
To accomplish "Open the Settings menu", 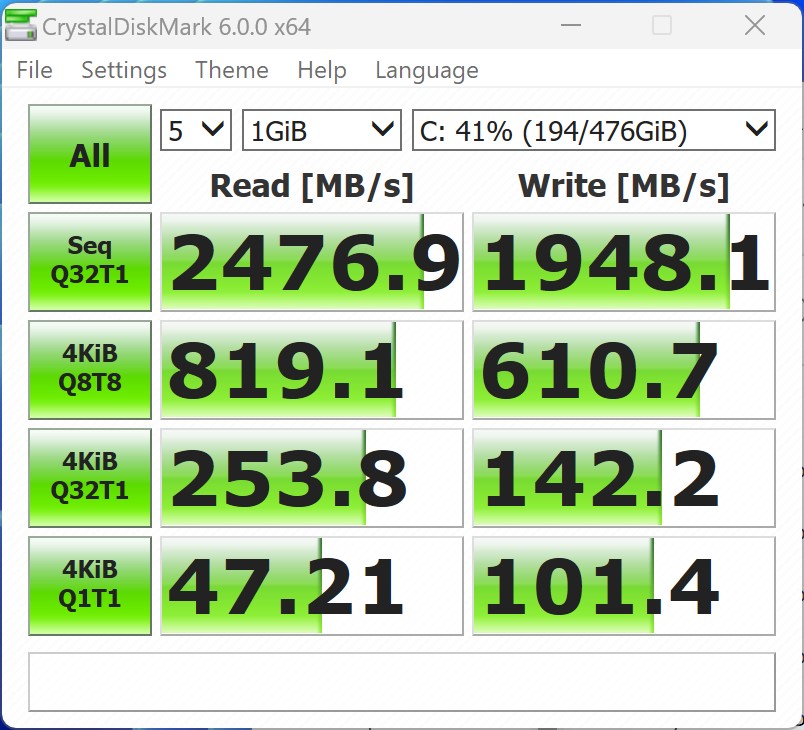I will pyautogui.click(x=124, y=70).
